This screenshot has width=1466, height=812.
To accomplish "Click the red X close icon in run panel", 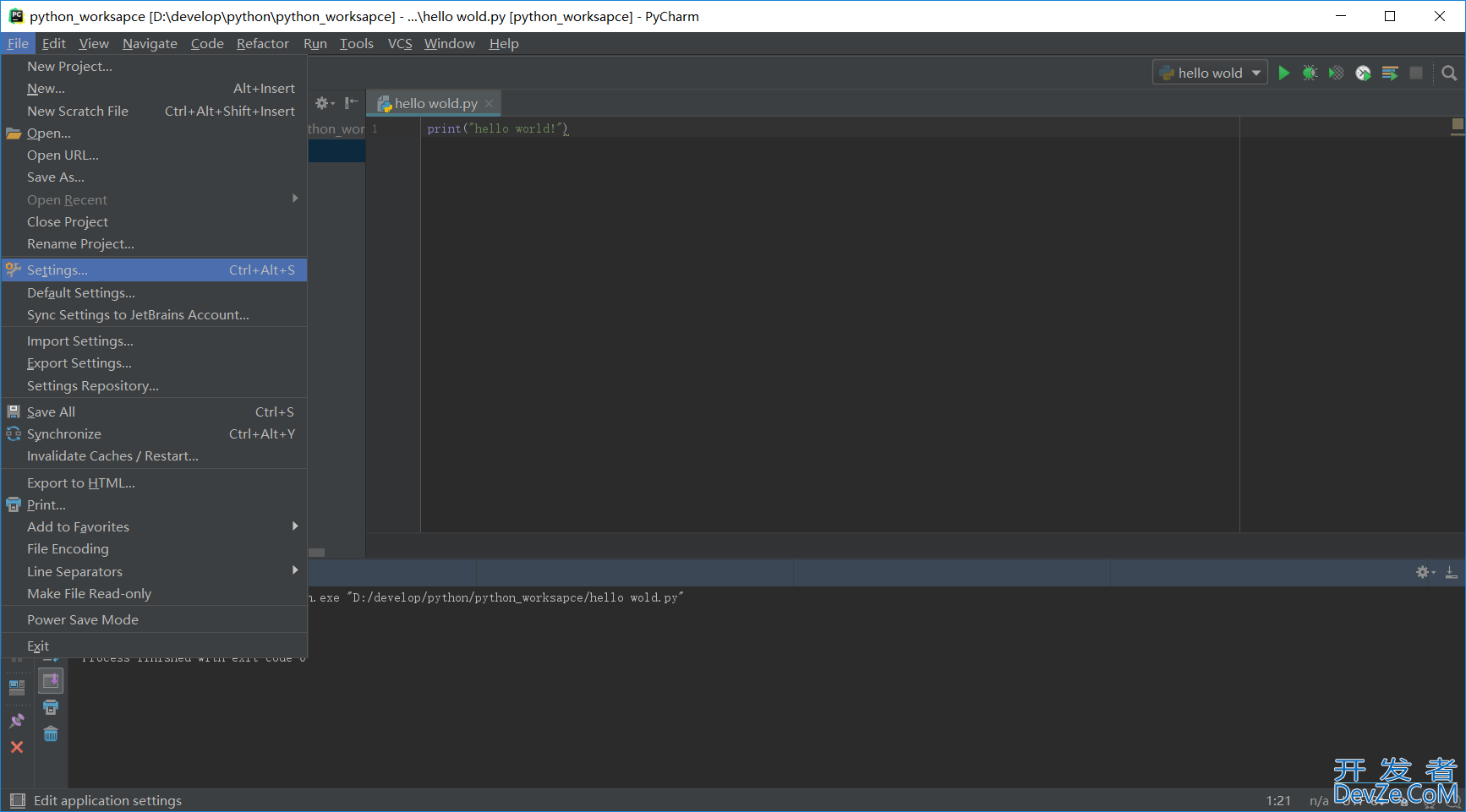I will (17, 747).
